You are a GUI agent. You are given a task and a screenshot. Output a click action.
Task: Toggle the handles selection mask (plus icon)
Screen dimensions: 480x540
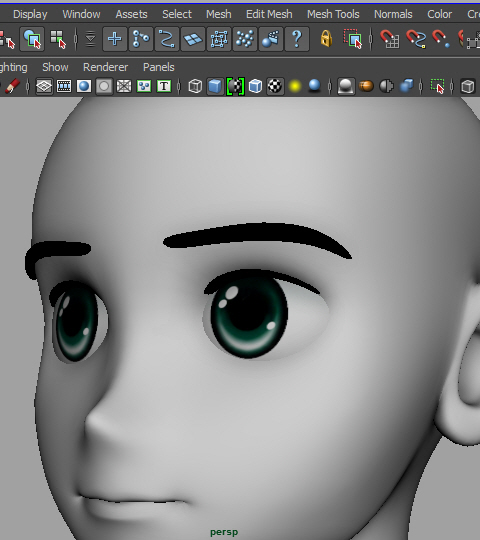(x=115, y=39)
